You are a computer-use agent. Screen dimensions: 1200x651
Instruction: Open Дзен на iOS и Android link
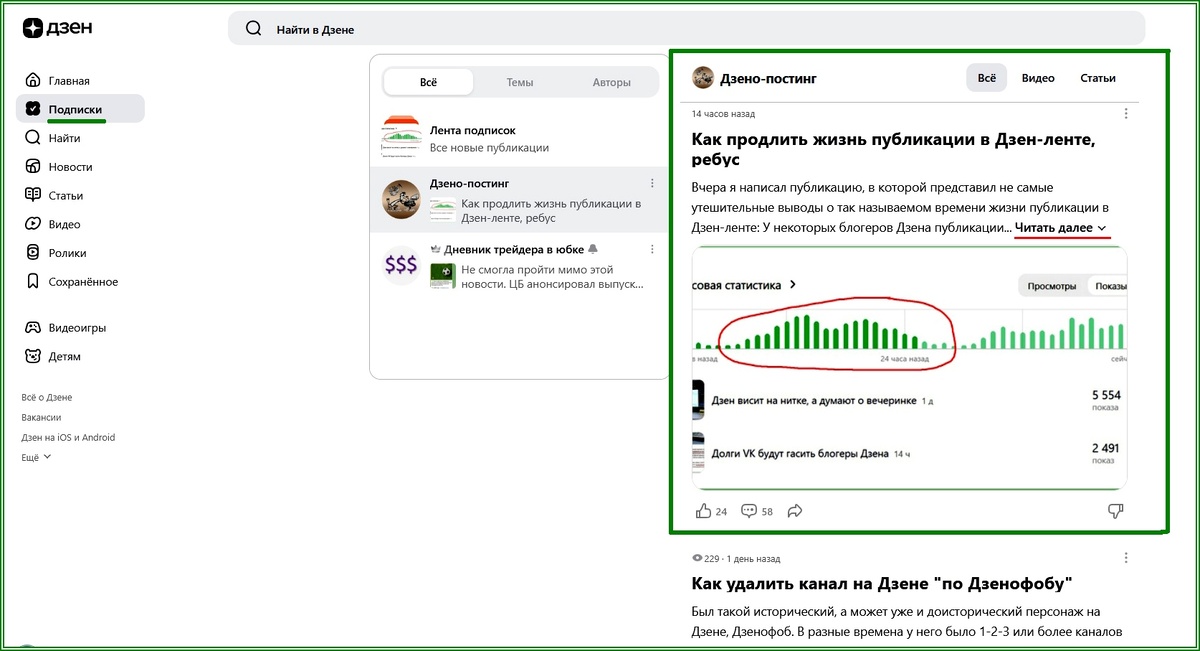(x=68, y=437)
